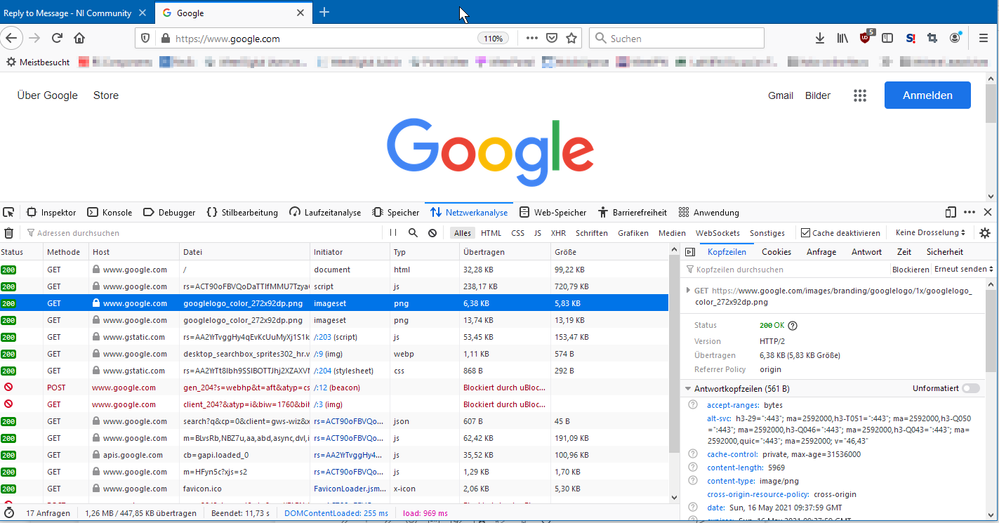Save page to Pocket
Image resolution: width=999 pixels, height=523 pixels.
[x=552, y=38]
